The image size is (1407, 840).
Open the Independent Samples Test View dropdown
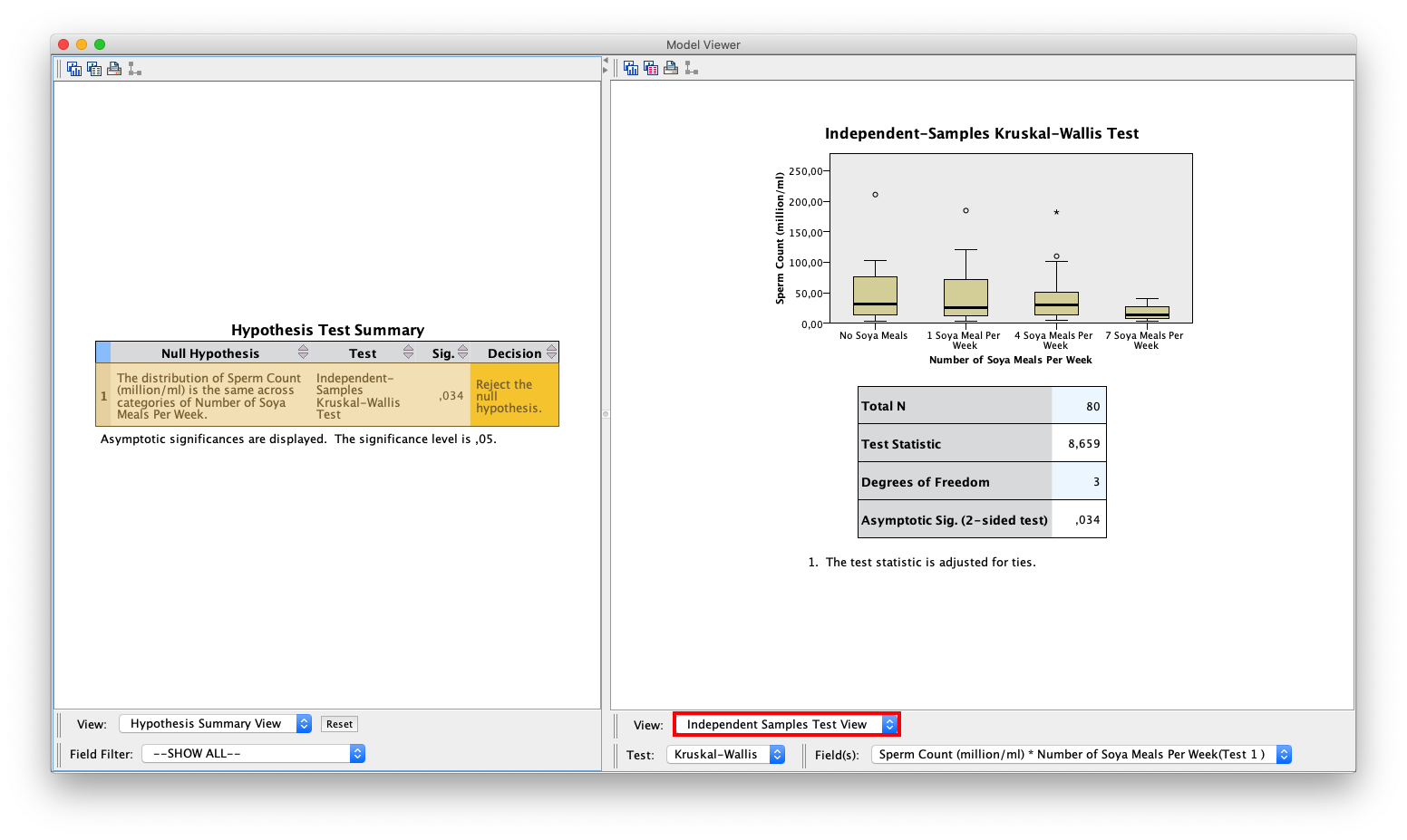click(x=786, y=725)
